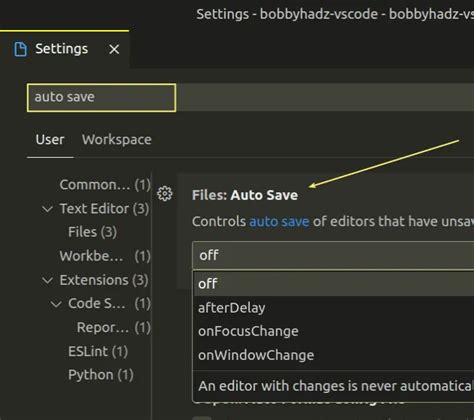Image resolution: width=474 pixels, height=420 pixels.
Task: Open the Settings editor tab
Action: (x=65, y=49)
